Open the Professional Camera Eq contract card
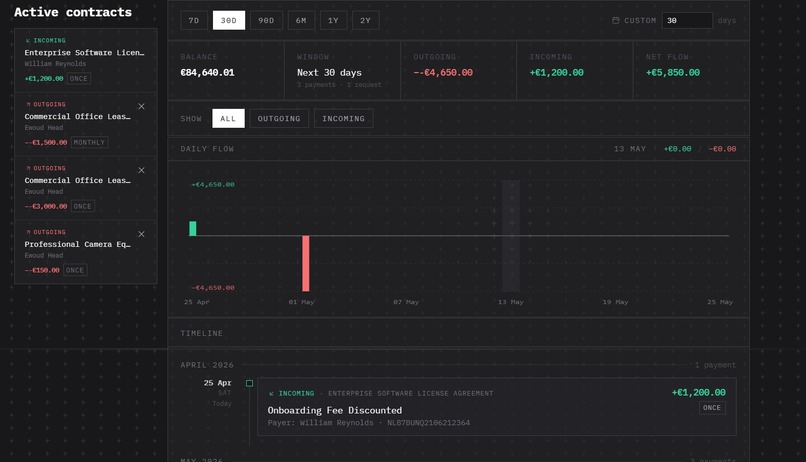Image resolution: width=806 pixels, height=462 pixels. coord(86,252)
